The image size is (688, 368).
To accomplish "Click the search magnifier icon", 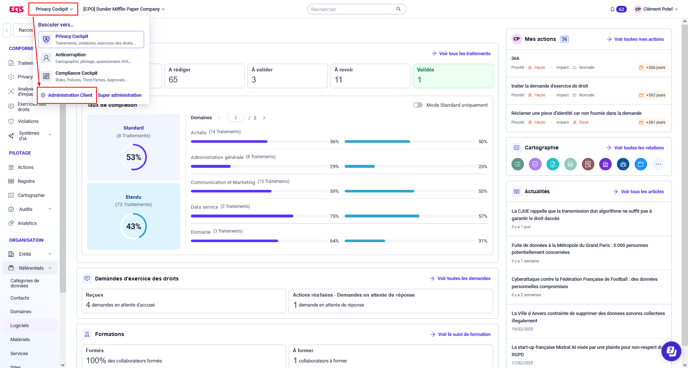I will point(398,9).
